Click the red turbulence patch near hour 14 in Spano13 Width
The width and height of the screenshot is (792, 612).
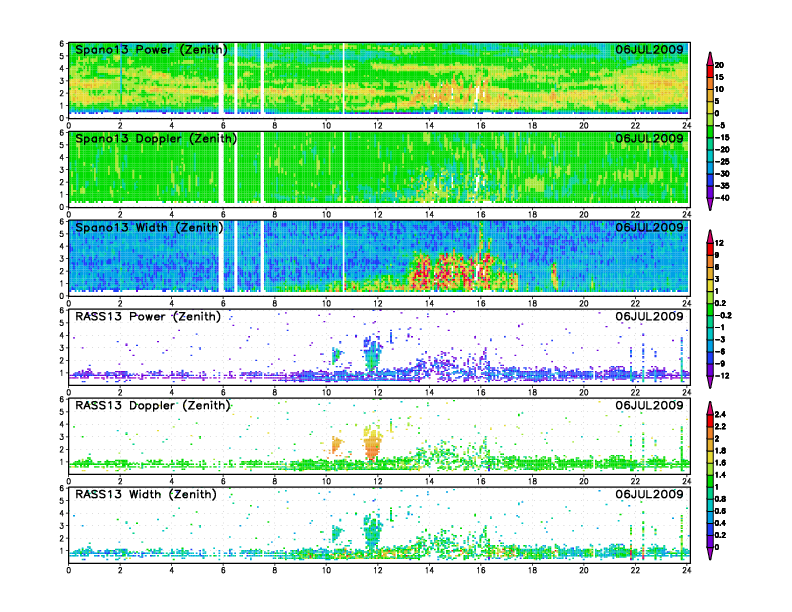coord(422,274)
